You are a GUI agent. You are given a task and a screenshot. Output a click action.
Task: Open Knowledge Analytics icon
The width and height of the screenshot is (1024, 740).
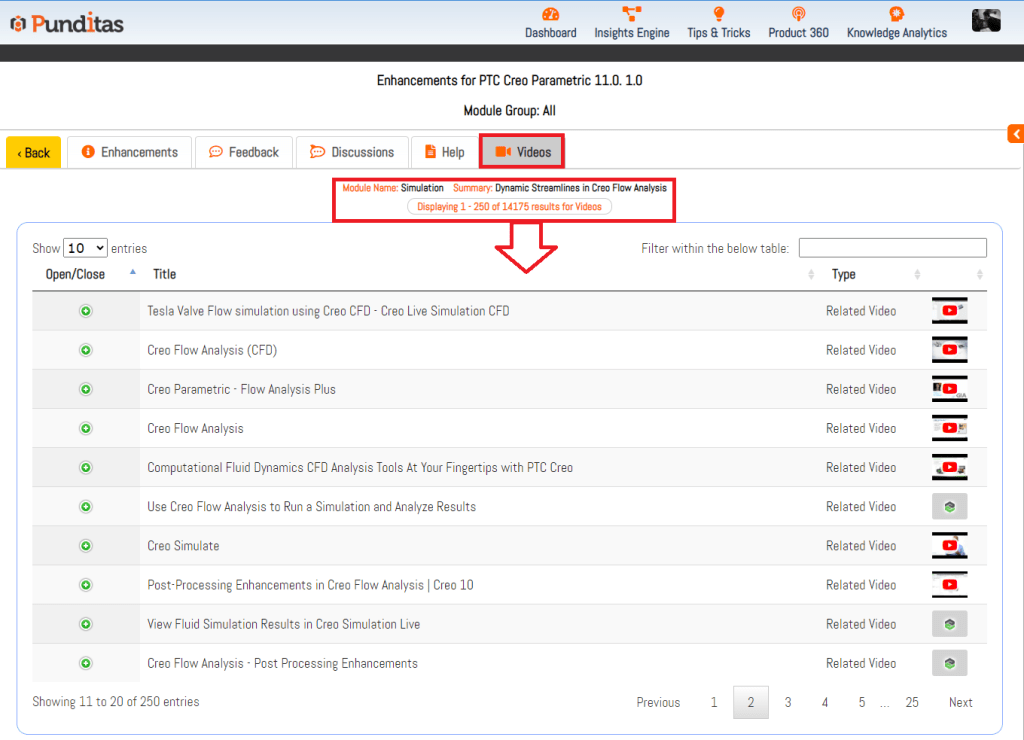tap(896, 14)
